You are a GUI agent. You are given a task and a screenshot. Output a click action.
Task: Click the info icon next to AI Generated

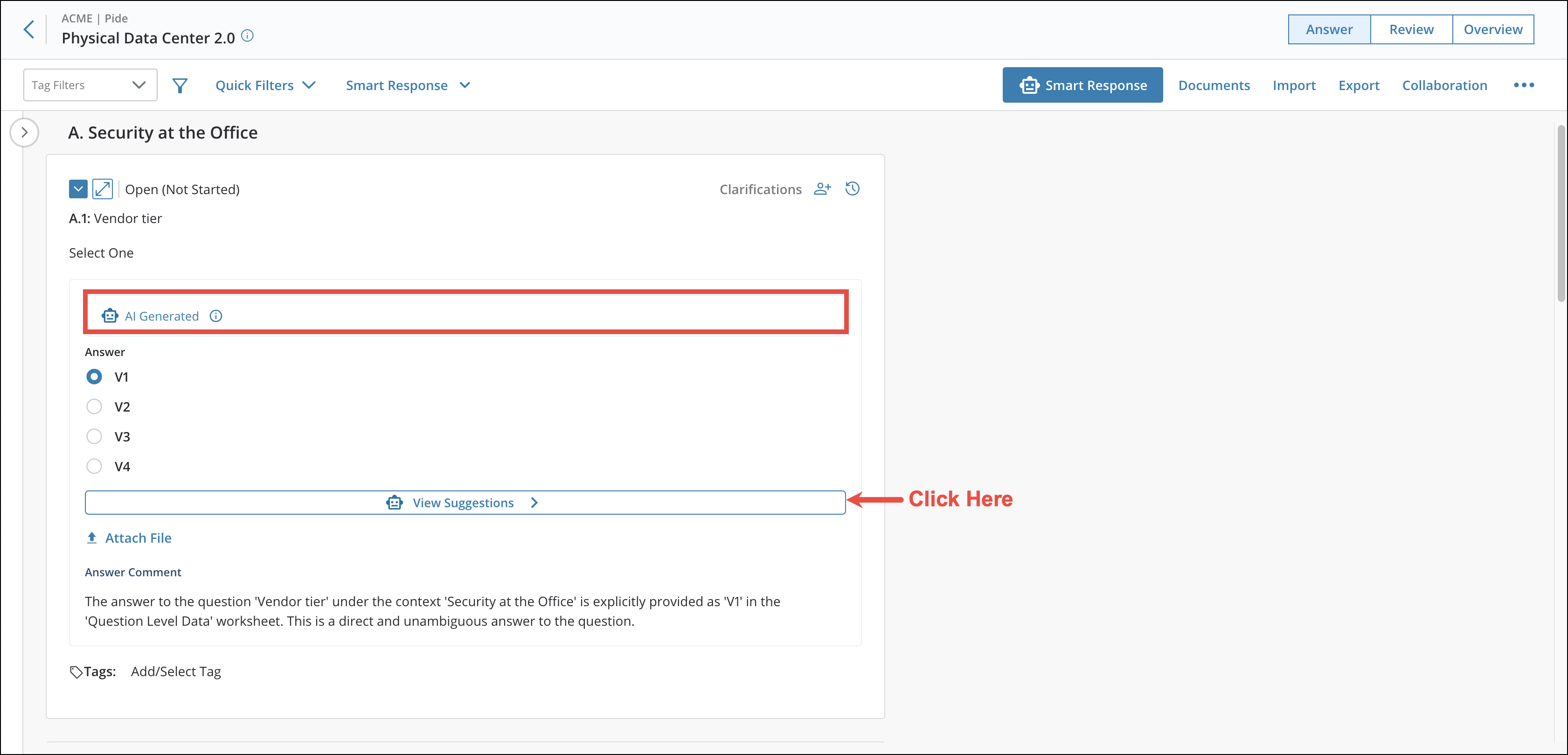click(216, 316)
